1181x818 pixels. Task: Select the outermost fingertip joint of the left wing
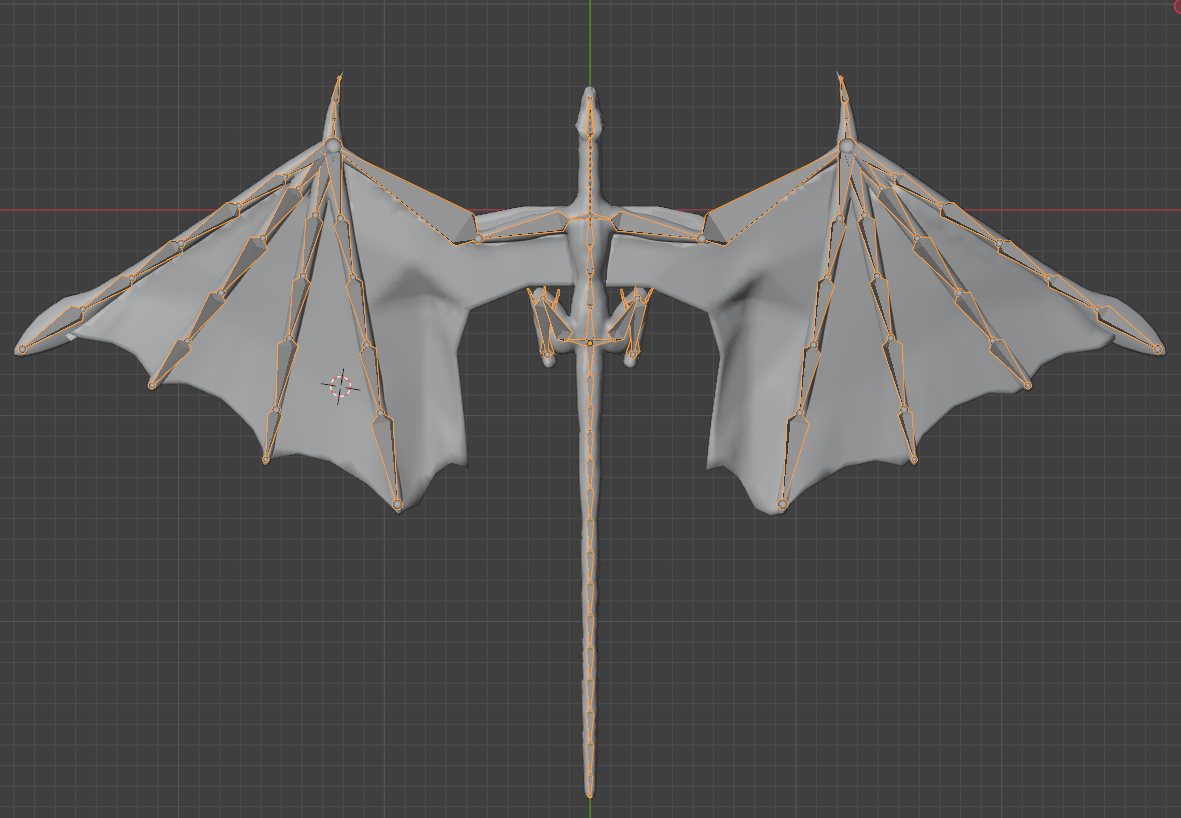point(21,349)
